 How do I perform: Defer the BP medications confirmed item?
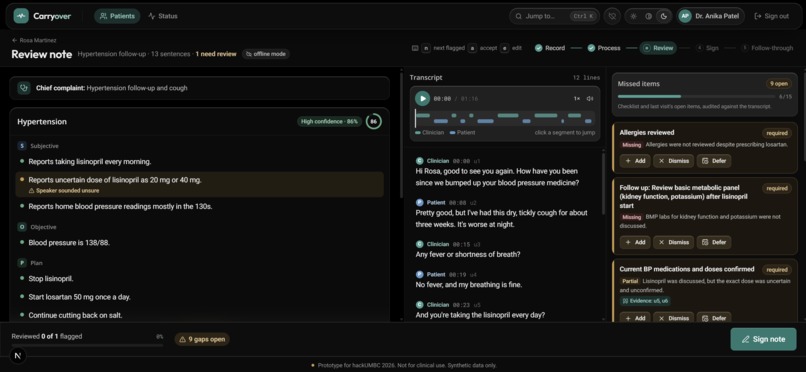click(x=714, y=318)
